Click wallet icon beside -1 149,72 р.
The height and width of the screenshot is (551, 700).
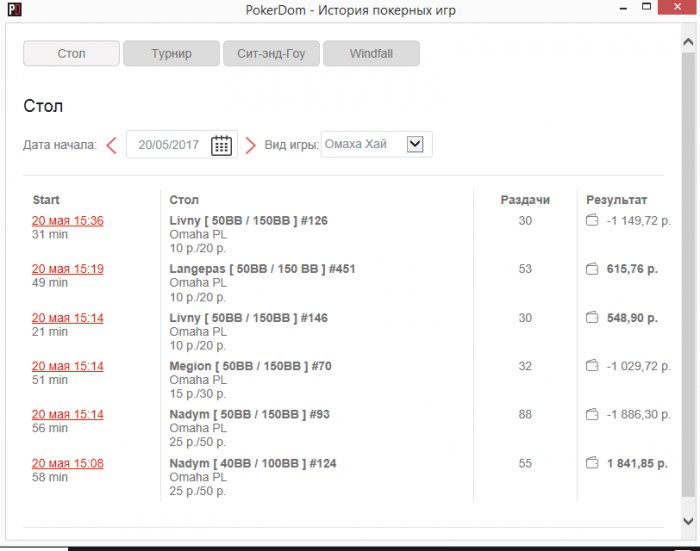coord(592,220)
